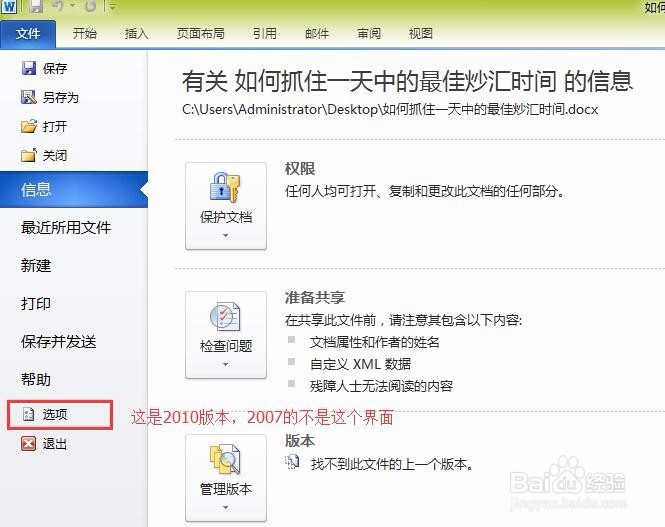Switch to the 页面布局 ribbon tab
665x527 pixels.
coord(201,33)
